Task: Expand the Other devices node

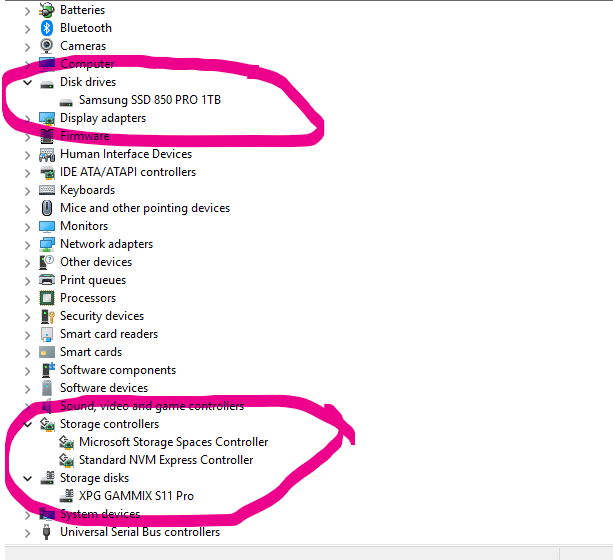Action: coord(27,263)
